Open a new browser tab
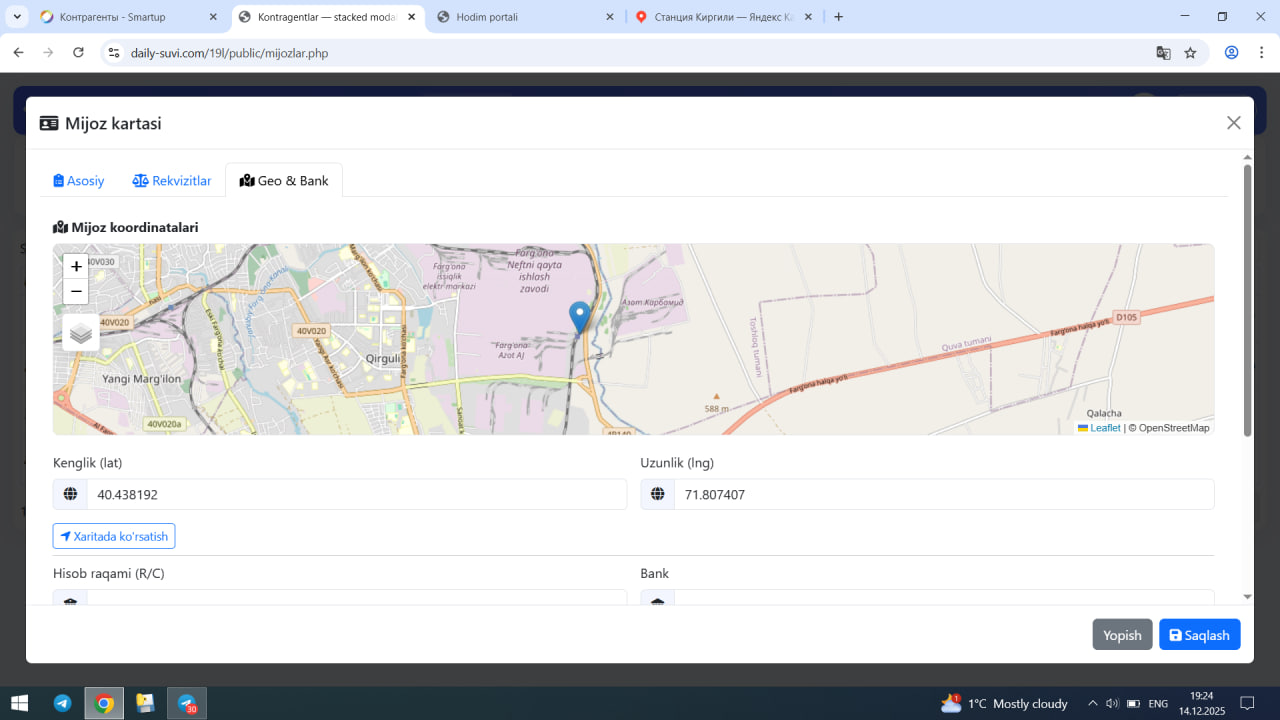The image size is (1280, 720). pos(838,17)
